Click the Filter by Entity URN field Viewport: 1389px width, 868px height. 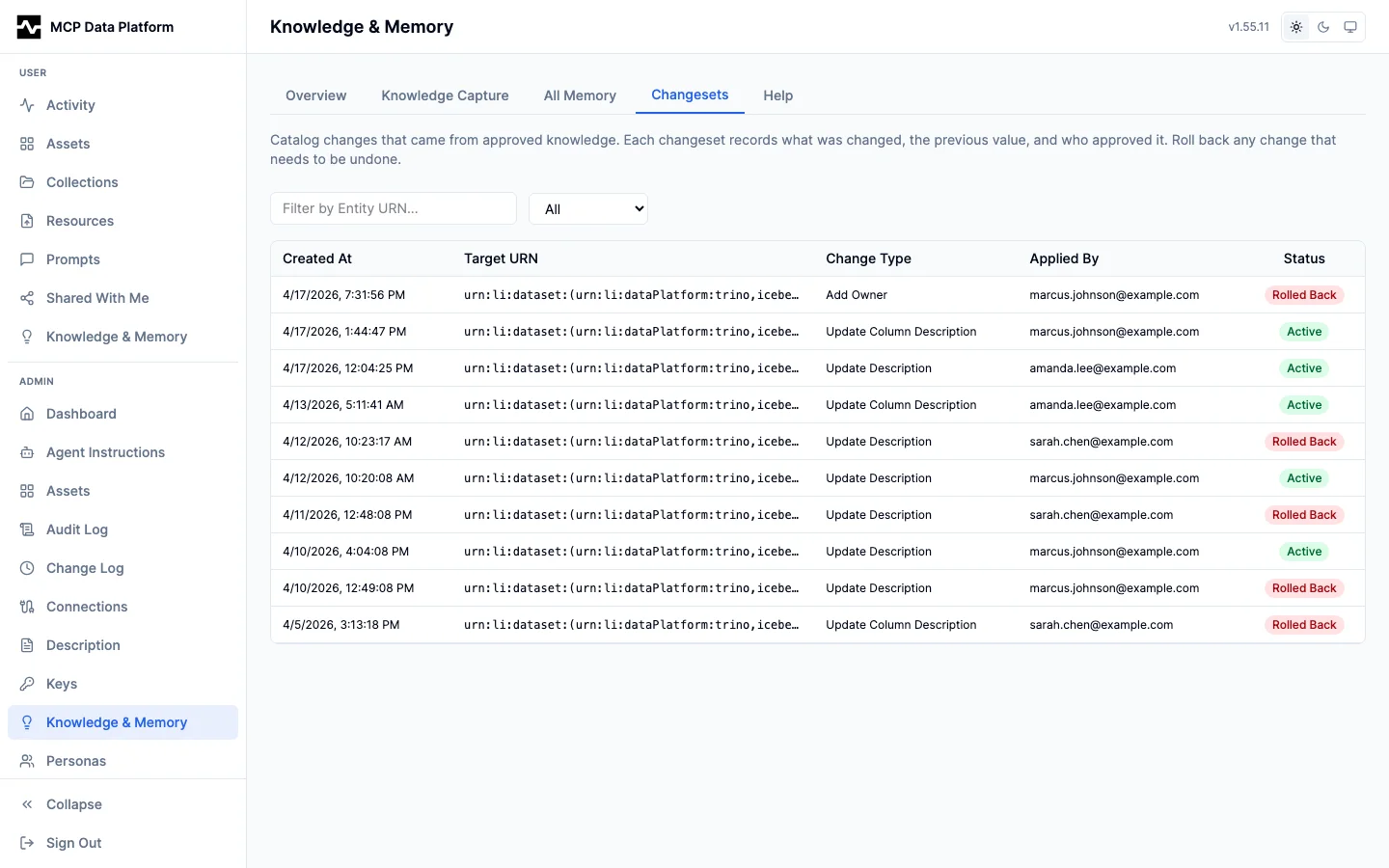pyautogui.click(x=394, y=208)
